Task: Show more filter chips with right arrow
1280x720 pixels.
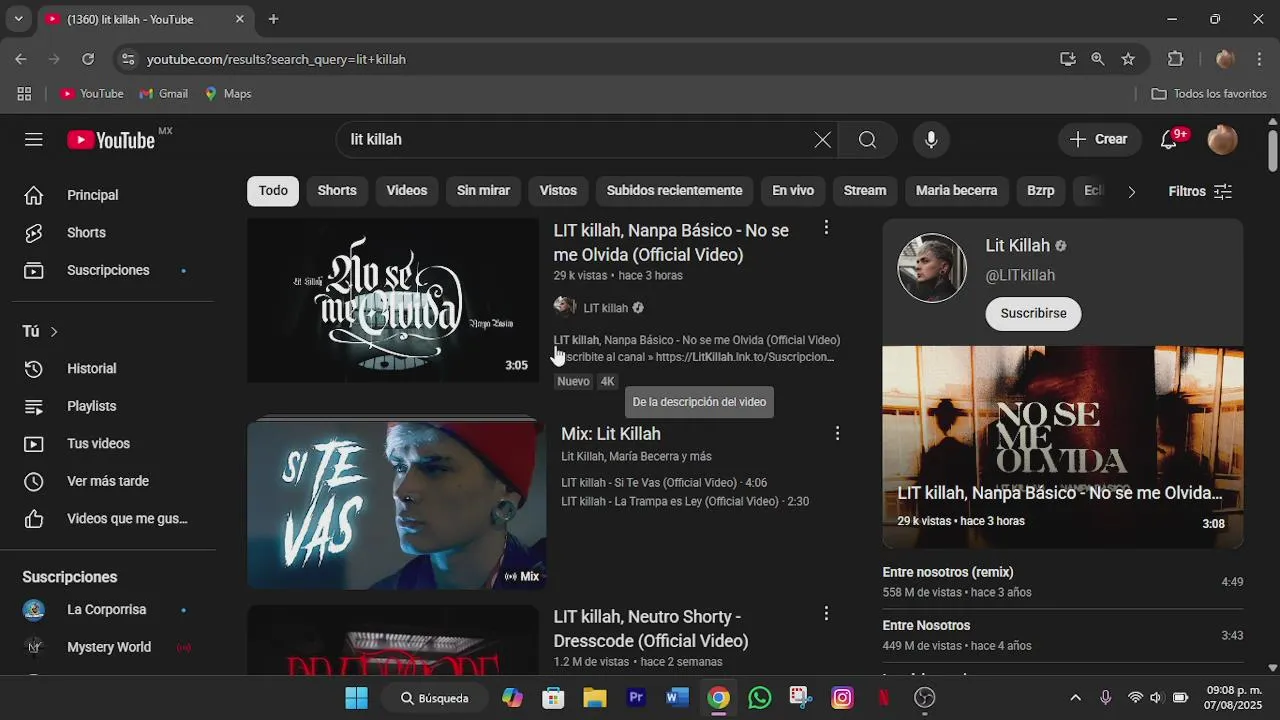Action: pyautogui.click(x=1131, y=191)
